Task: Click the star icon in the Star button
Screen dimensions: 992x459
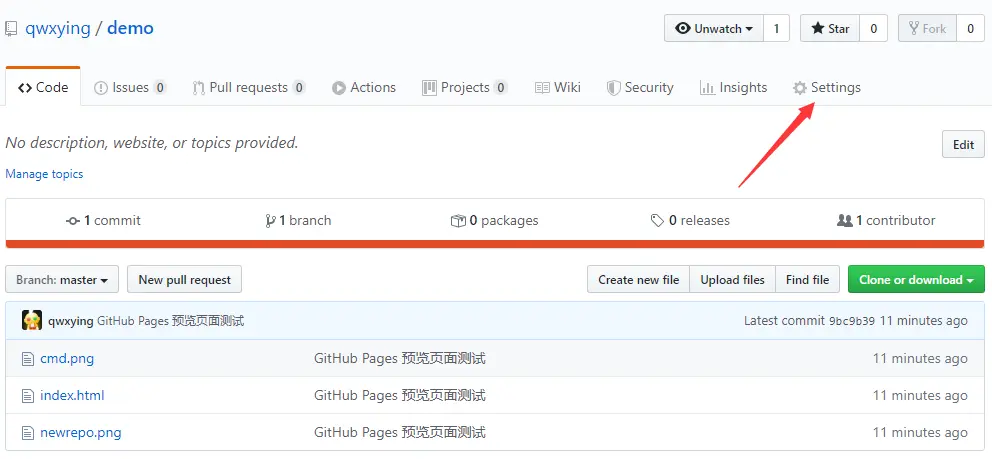Action: pyautogui.click(x=818, y=28)
